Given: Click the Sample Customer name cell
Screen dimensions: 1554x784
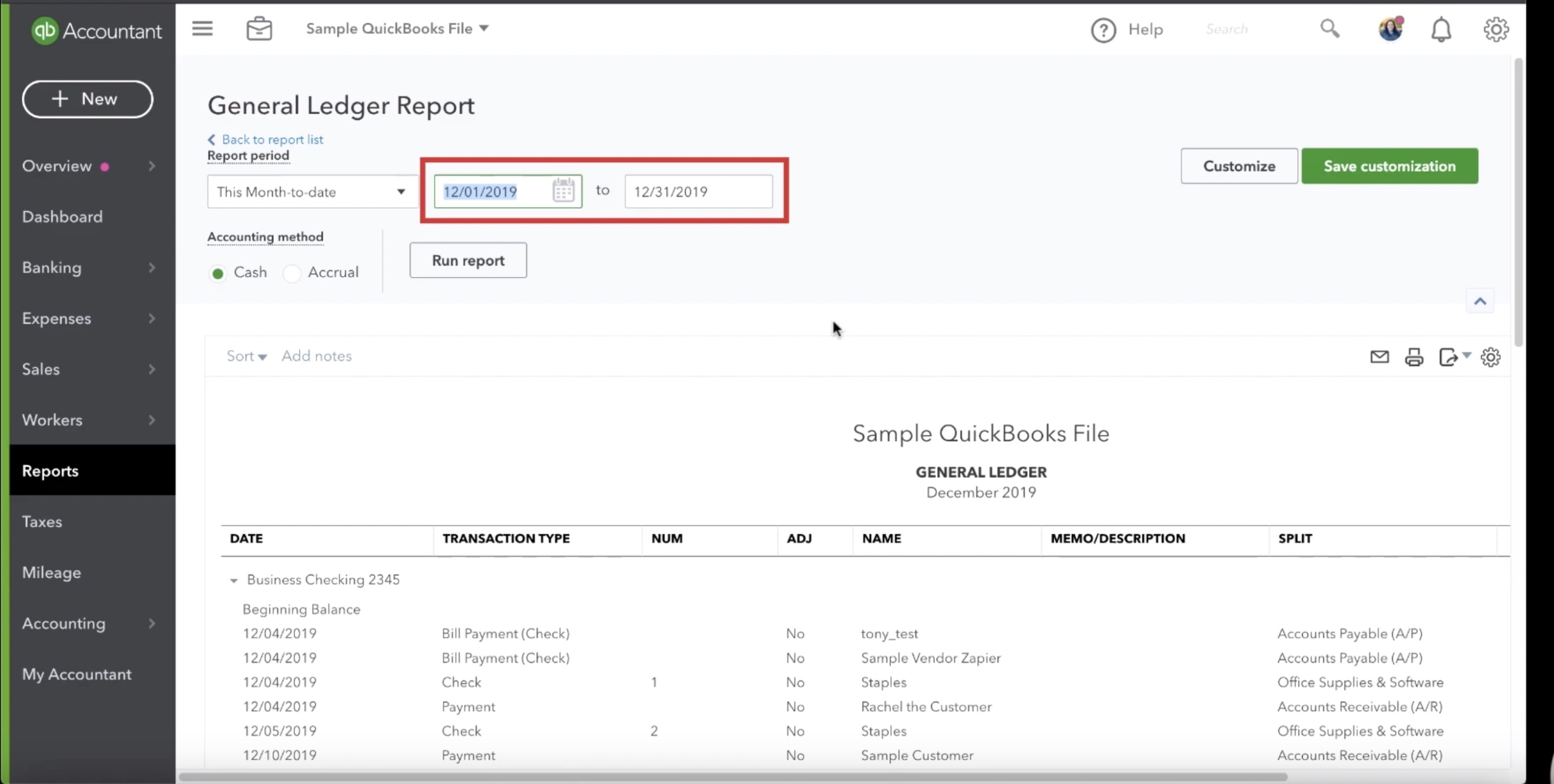Looking at the screenshot, I should point(917,755).
